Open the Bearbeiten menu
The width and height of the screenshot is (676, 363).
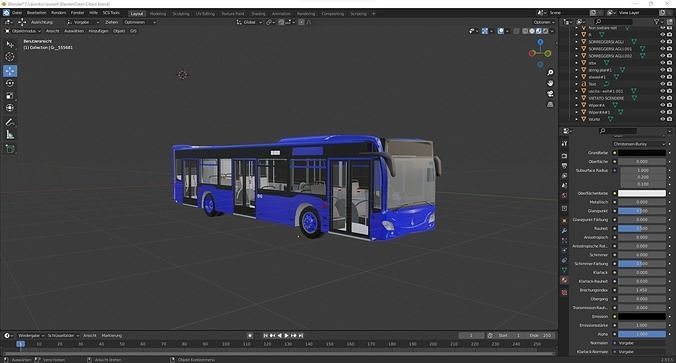click(x=36, y=13)
